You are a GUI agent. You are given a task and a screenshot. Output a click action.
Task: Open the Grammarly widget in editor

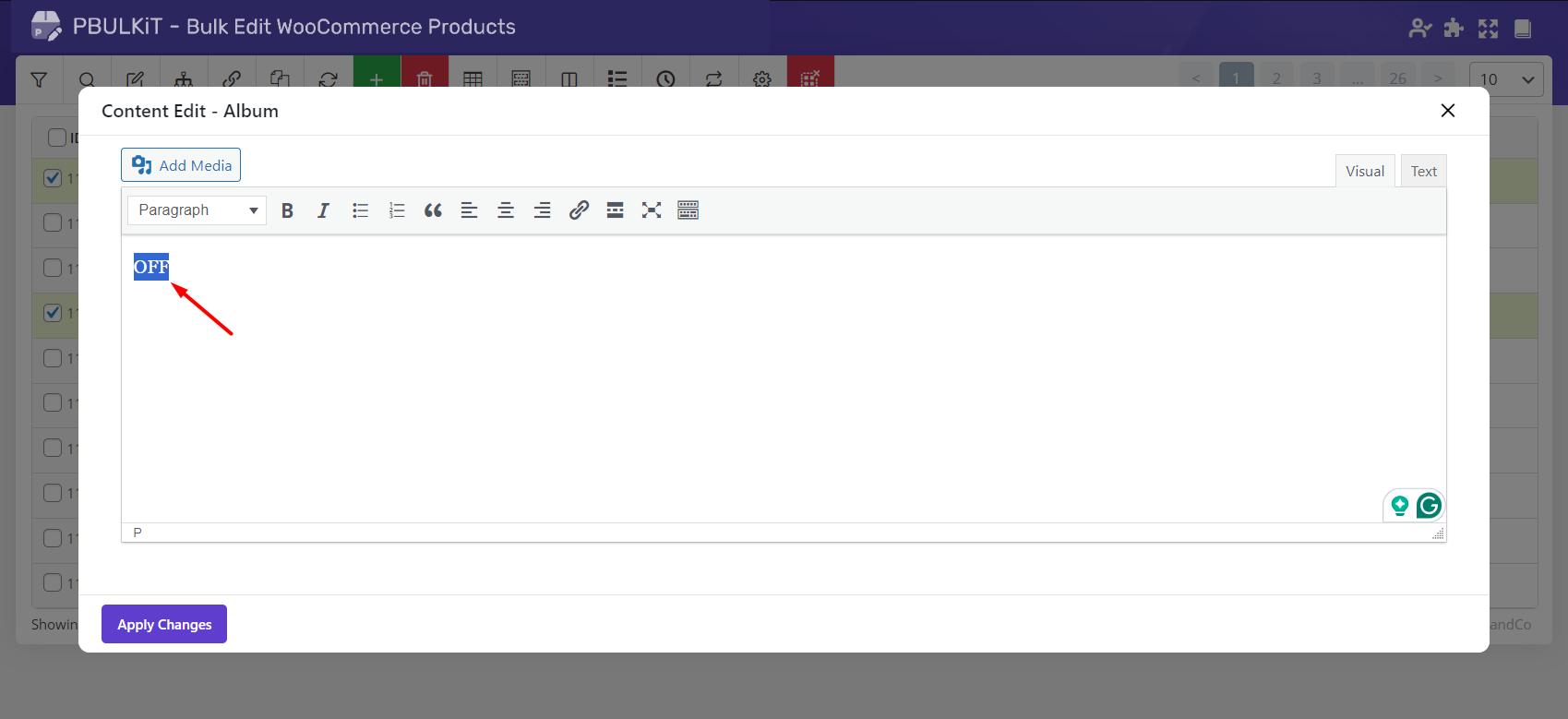click(x=1429, y=505)
